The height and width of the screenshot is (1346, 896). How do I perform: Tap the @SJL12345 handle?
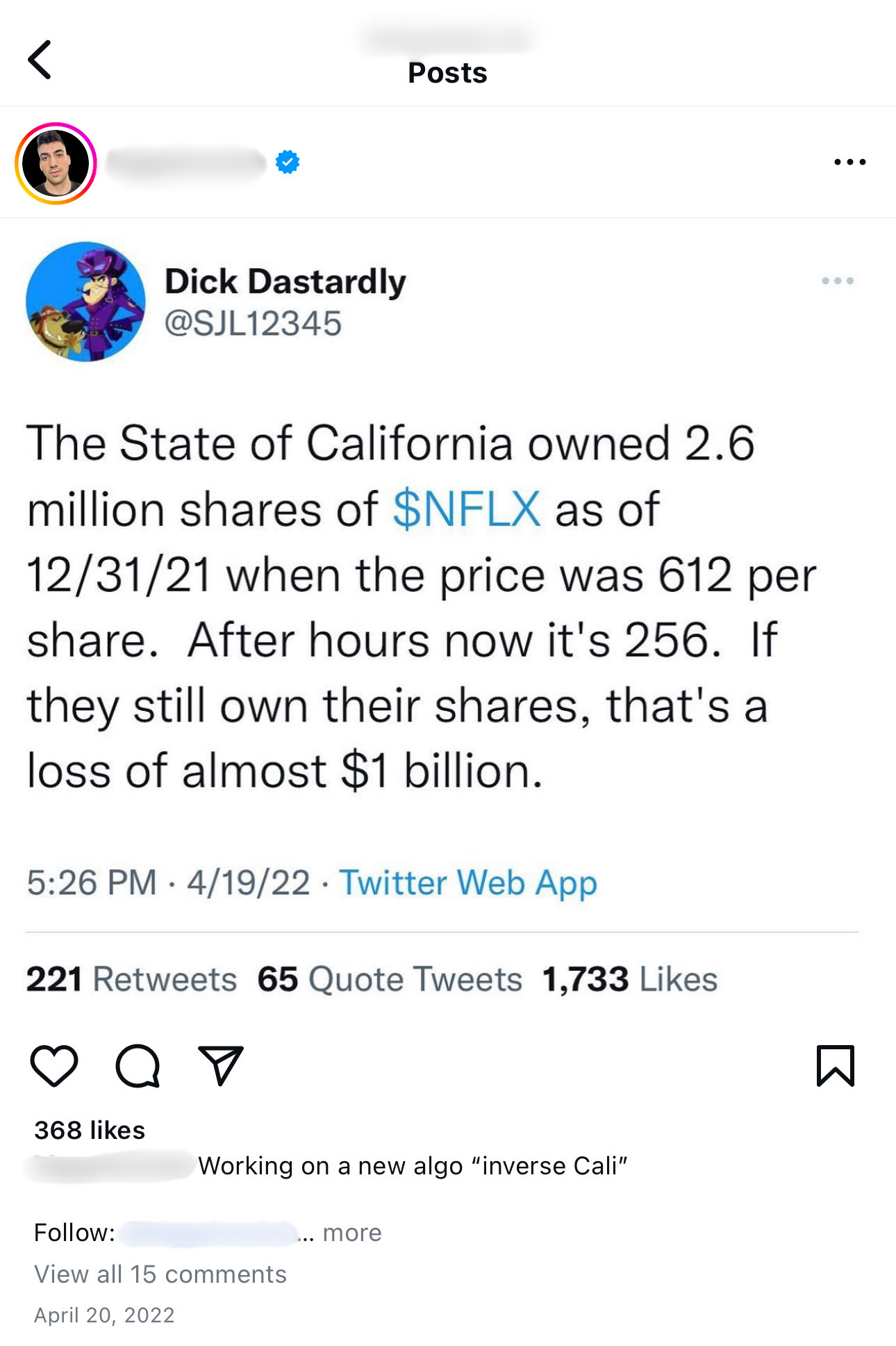pos(253,324)
